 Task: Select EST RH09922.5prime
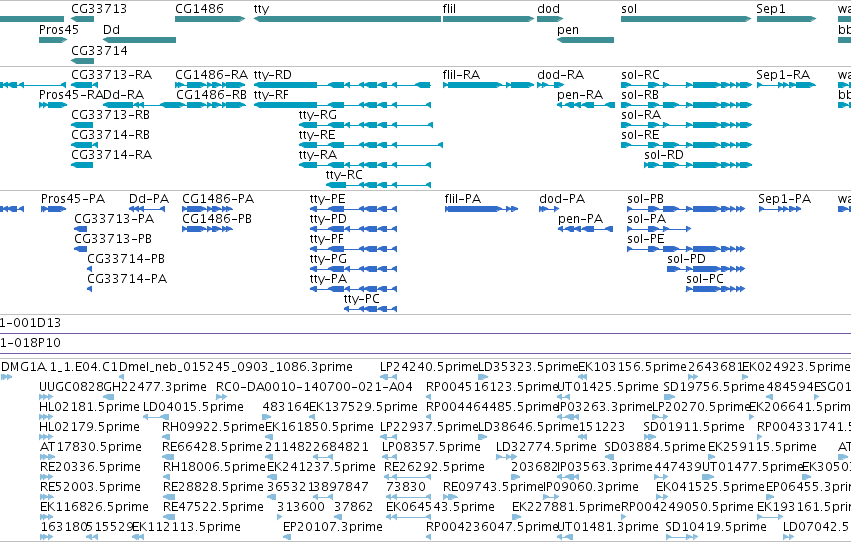click(213, 427)
